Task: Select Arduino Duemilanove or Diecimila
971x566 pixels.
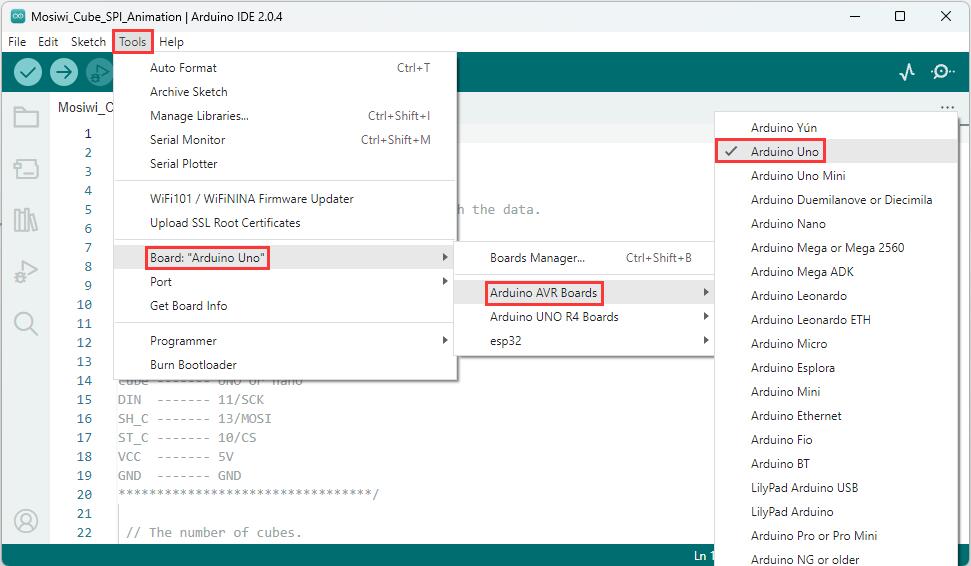Action: [x=836, y=200]
